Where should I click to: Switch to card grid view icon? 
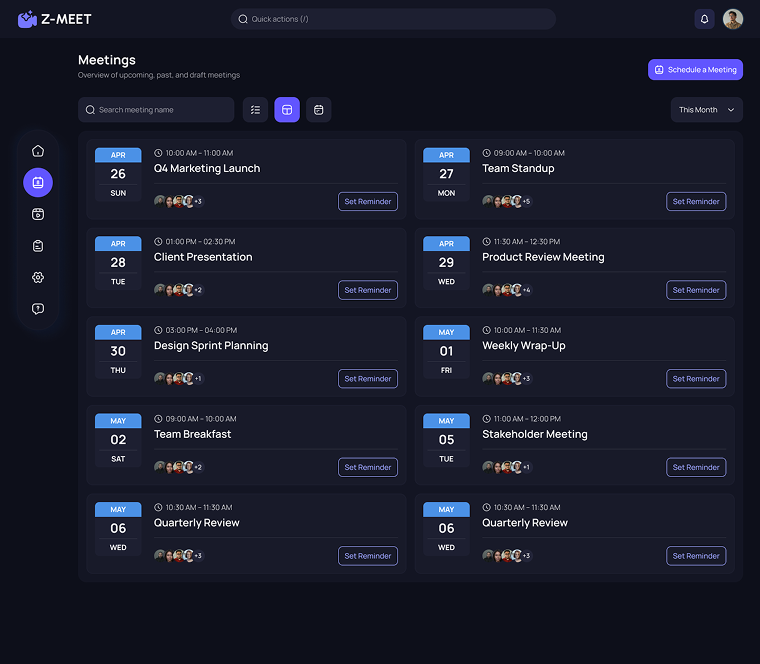(x=287, y=110)
